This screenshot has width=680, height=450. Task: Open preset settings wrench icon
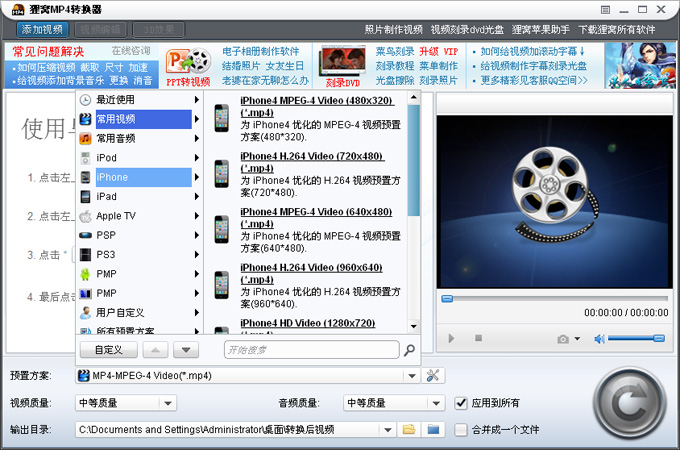click(x=433, y=376)
